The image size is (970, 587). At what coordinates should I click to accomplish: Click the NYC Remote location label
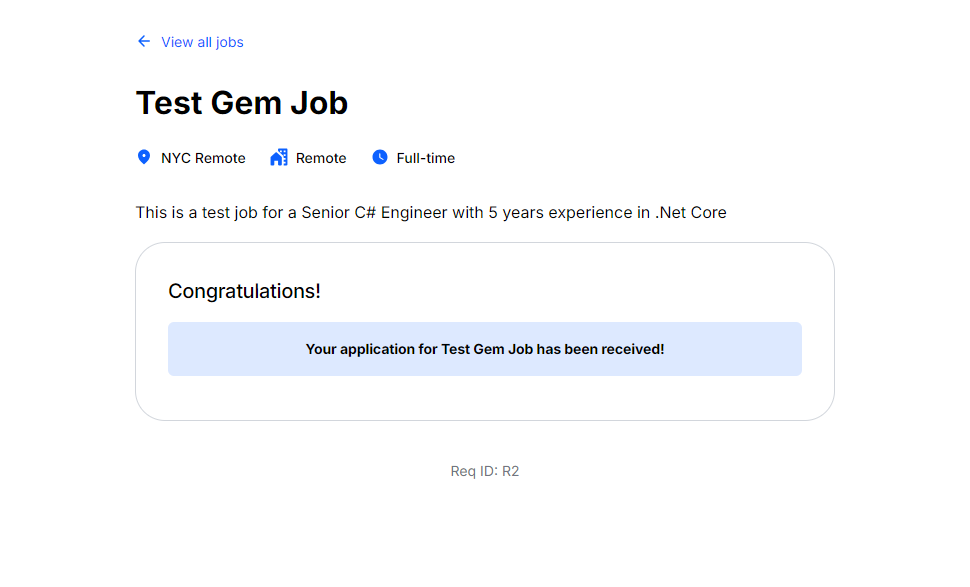203,158
